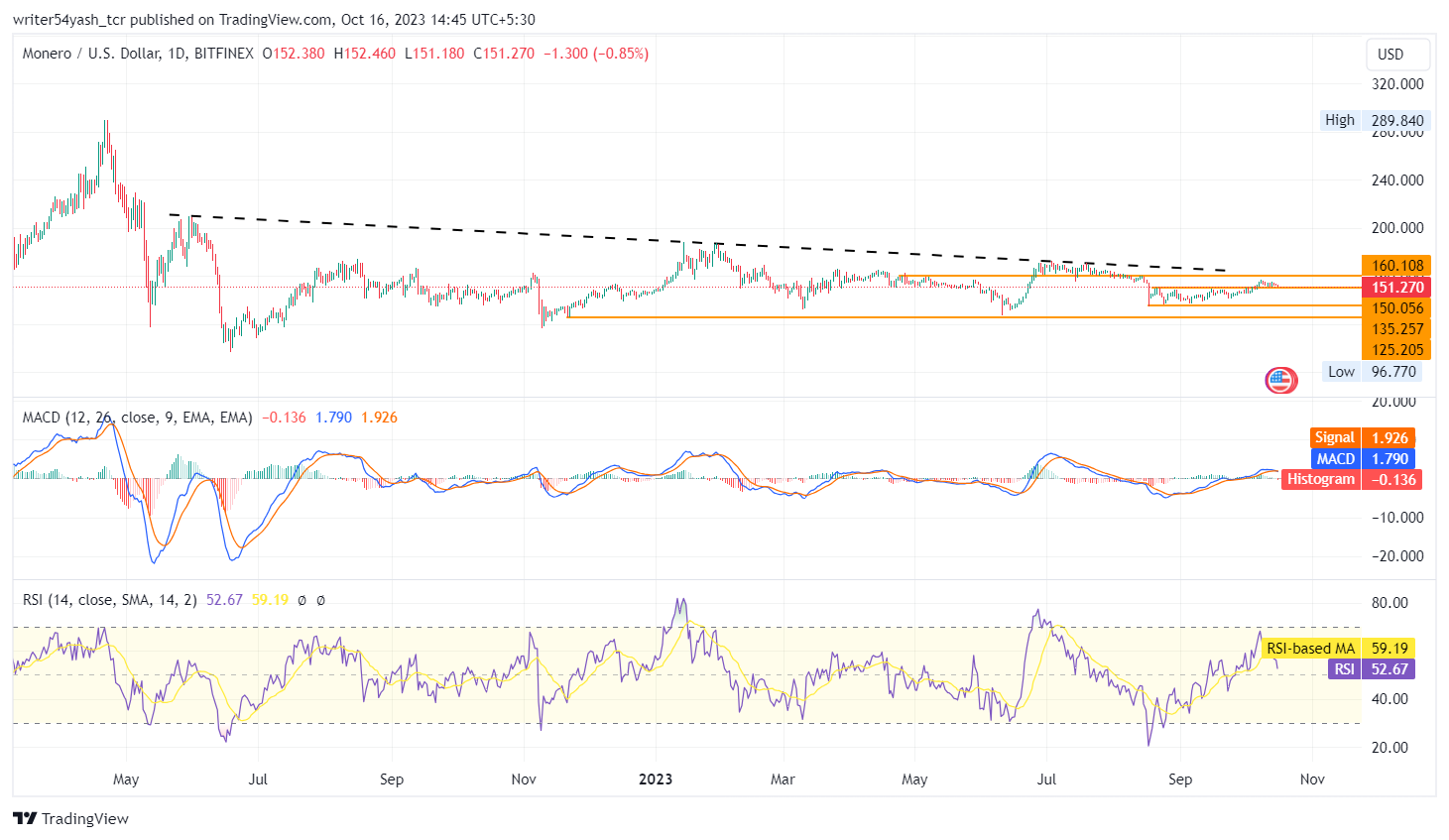Click the 200.000 price scale label
1449x840 pixels.
1397,228
